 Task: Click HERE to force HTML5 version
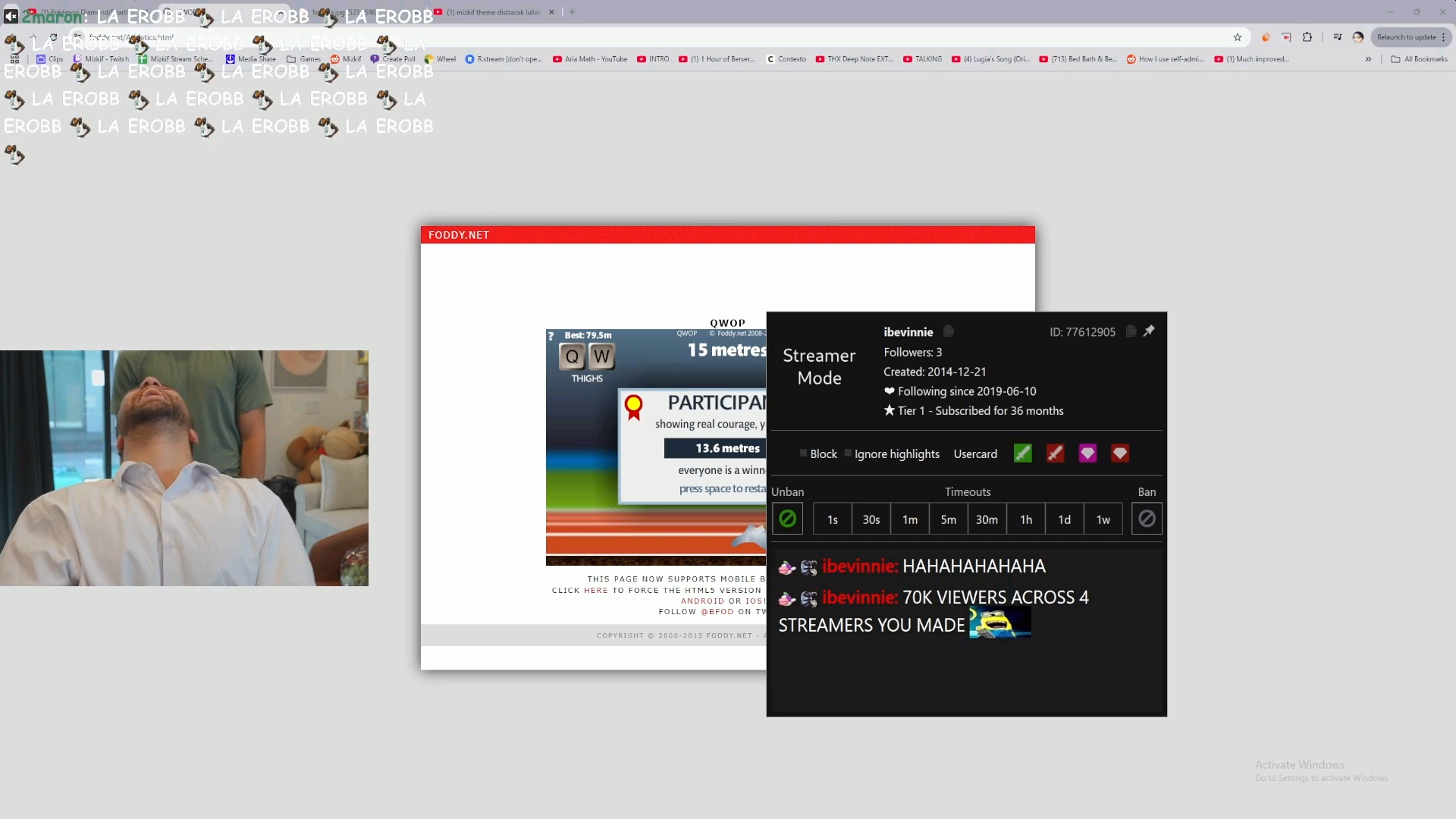coord(596,590)
